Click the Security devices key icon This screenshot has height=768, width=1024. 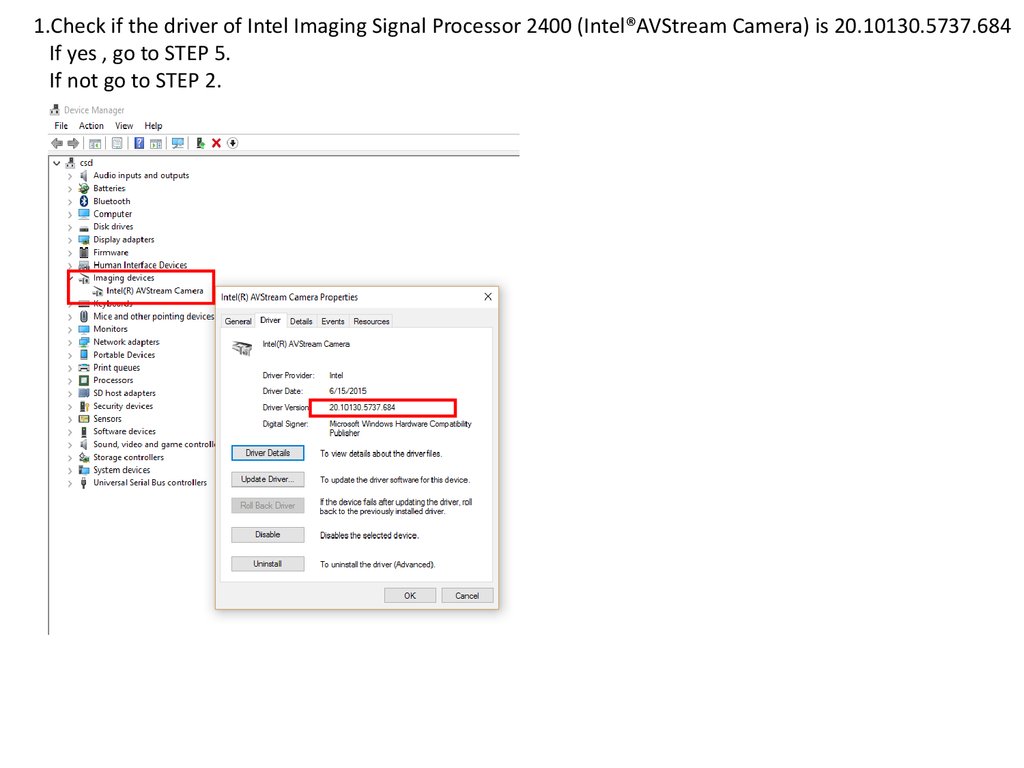pos(84,406)
